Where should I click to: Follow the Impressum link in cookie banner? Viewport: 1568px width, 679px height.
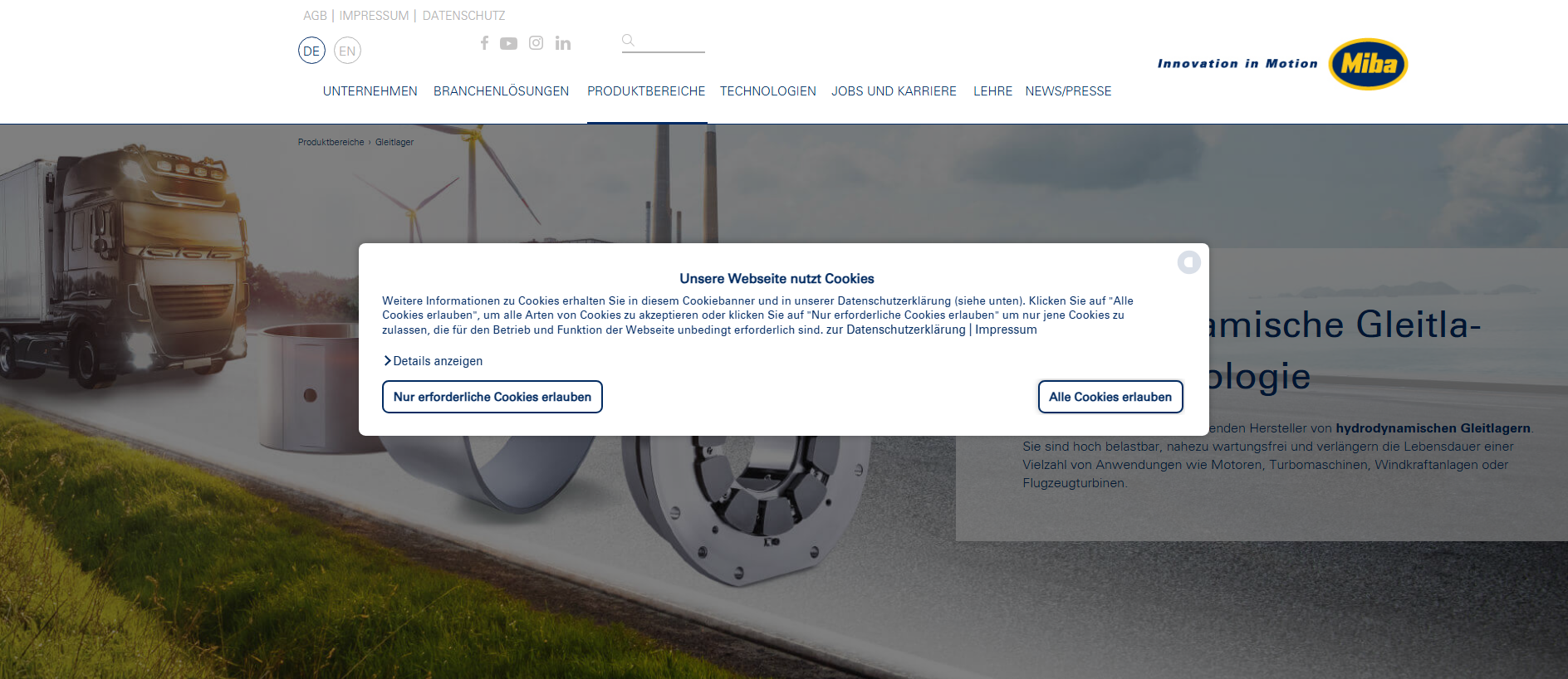[x=1006, y=330]
